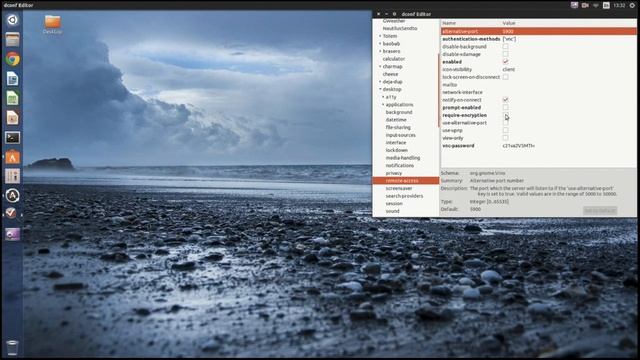Image resolution: width=640 pixels, height=360 pixels.
Task: Click the Name column header
Action: point(449,23)
